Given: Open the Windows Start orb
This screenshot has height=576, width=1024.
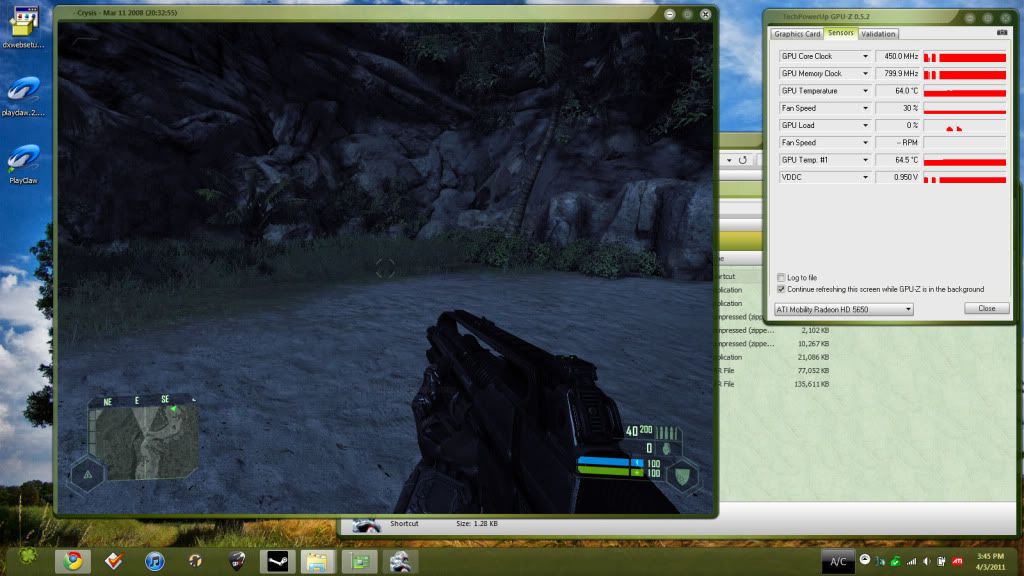Looking at the screenshot, I should point(28,558).
